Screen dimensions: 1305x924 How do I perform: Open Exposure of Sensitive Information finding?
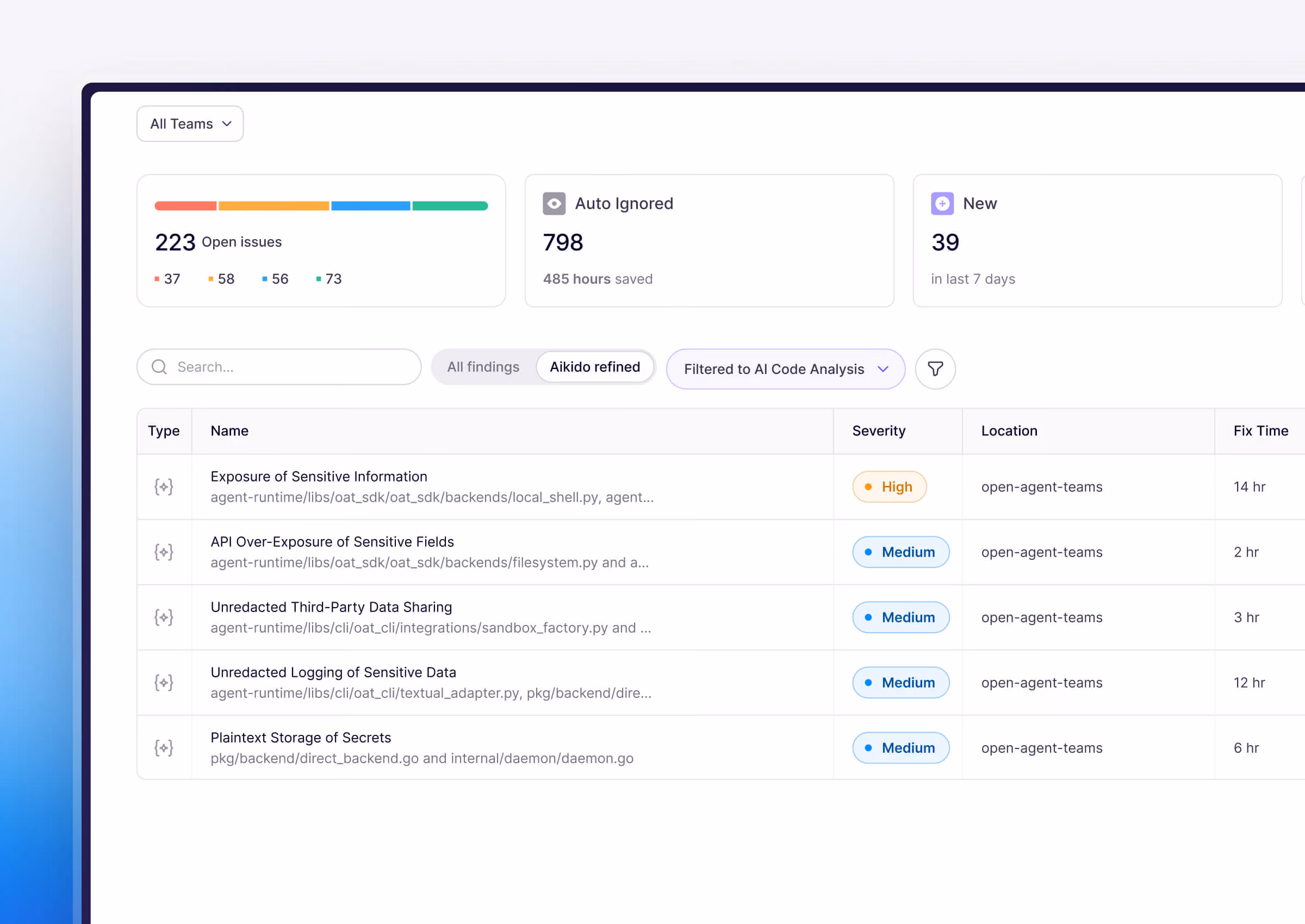(319, 476)
